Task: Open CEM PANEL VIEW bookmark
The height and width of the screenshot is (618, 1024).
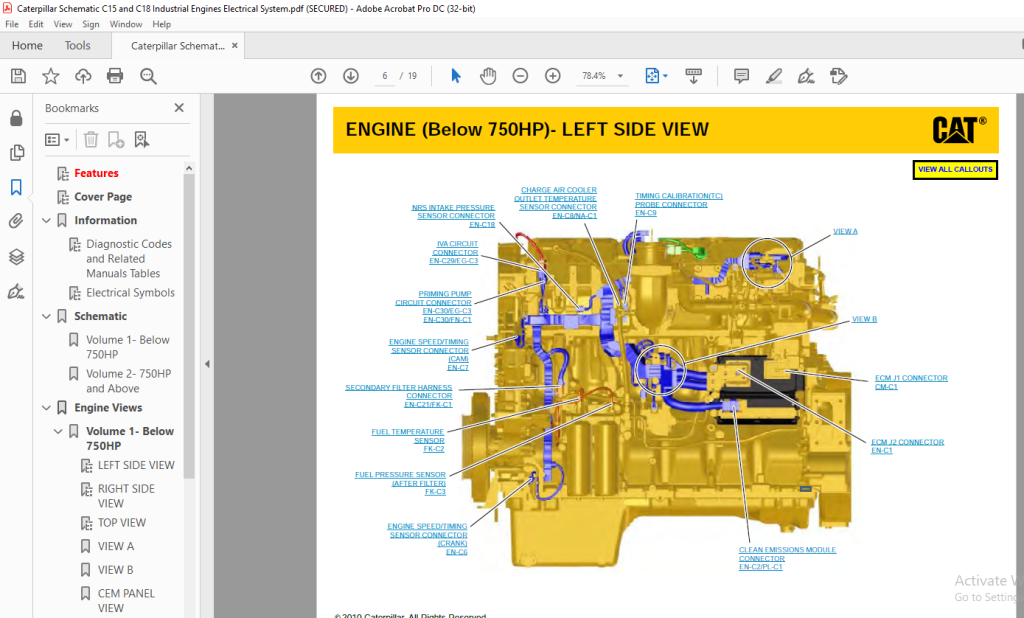Action: pos(126,600)
